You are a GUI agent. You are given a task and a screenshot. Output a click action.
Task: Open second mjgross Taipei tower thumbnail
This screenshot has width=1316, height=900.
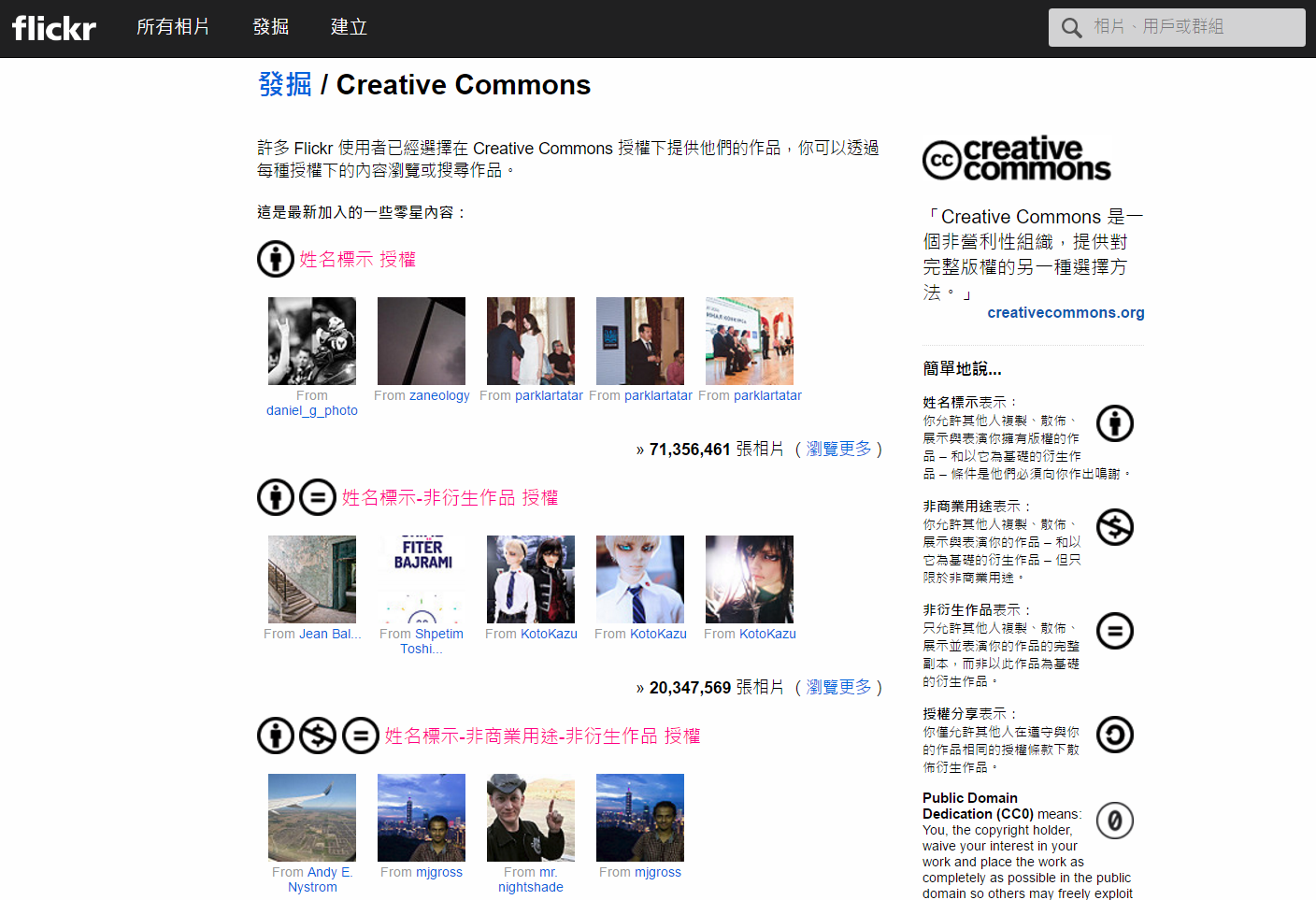640,818
